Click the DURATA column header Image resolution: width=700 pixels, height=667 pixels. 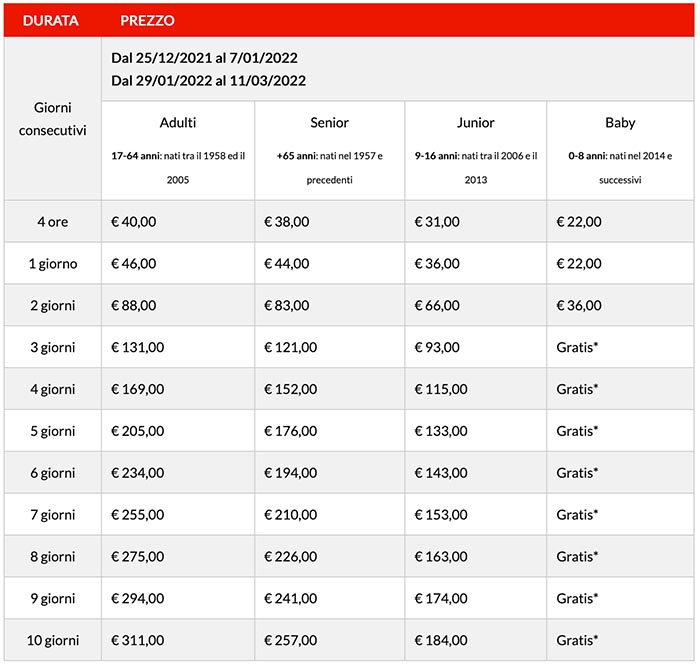click(52, 20)
